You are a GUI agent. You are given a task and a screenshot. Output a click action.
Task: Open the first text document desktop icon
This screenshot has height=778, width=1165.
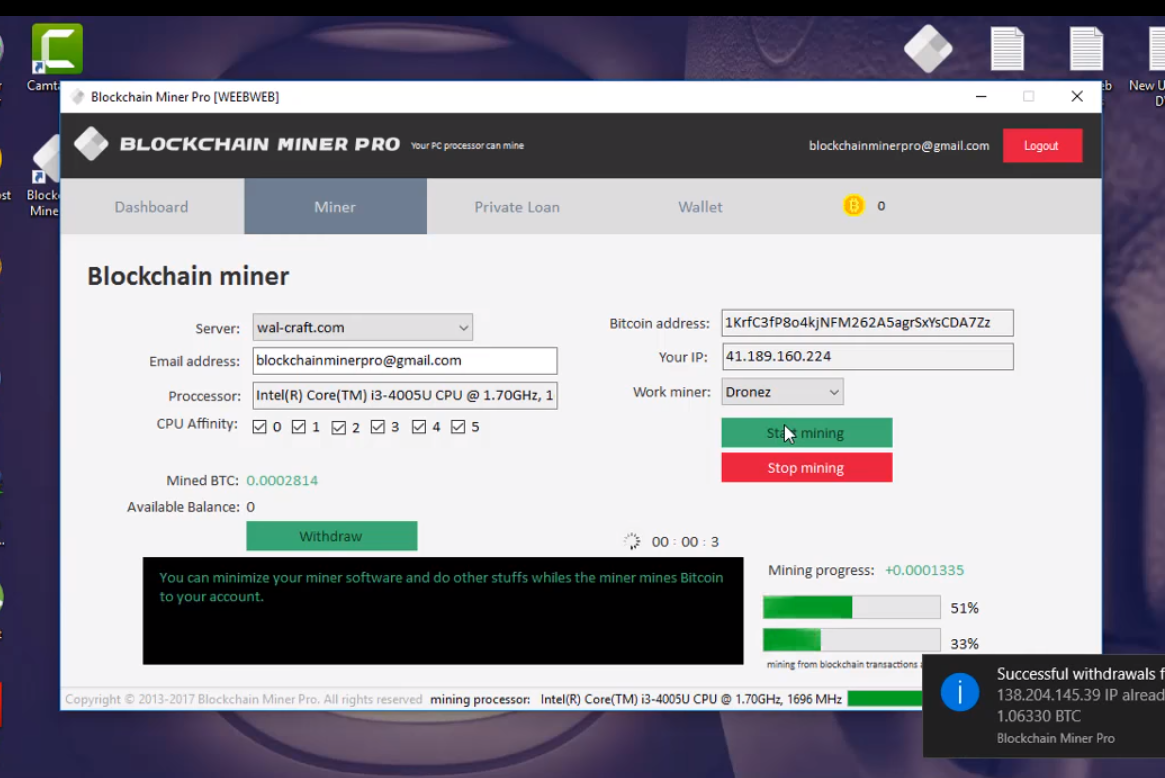pos(1007,48)
